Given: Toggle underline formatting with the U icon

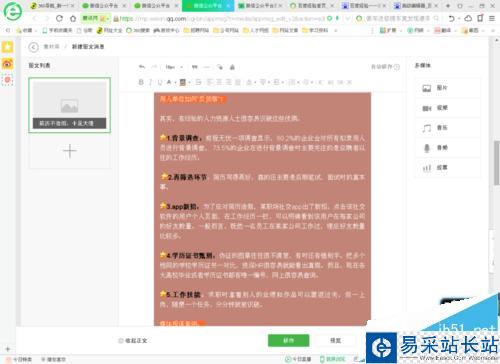Looking at the screenshot, I should 160,82.
